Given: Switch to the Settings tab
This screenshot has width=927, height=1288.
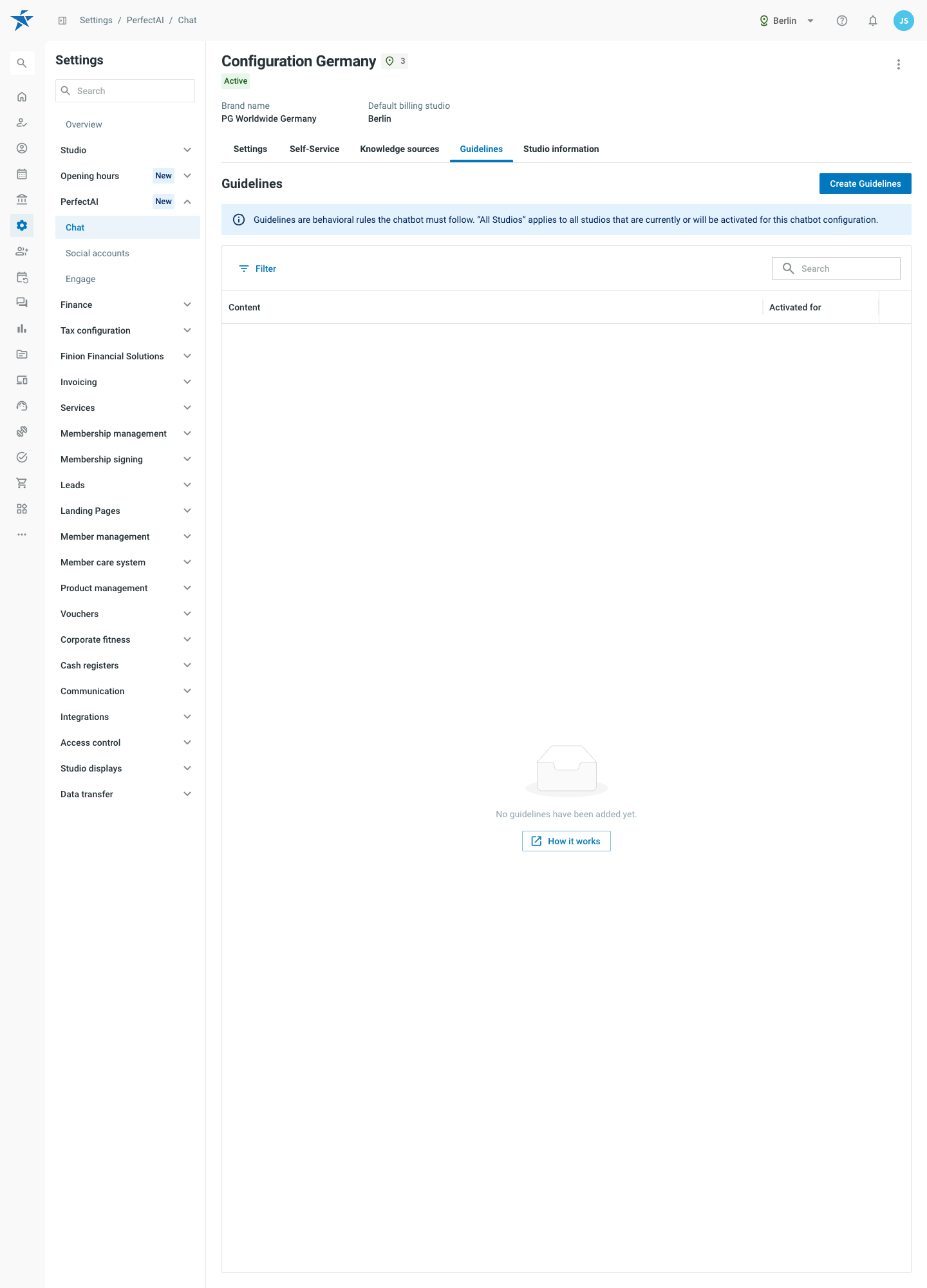Looking at the screenshot, I should [250, 149].
